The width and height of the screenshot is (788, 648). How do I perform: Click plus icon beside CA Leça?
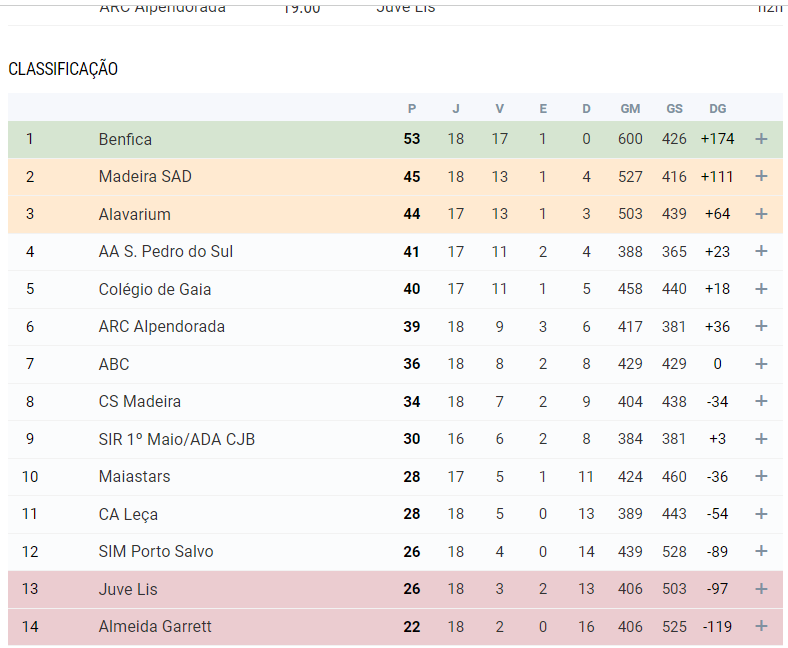[x=761, y=514]
